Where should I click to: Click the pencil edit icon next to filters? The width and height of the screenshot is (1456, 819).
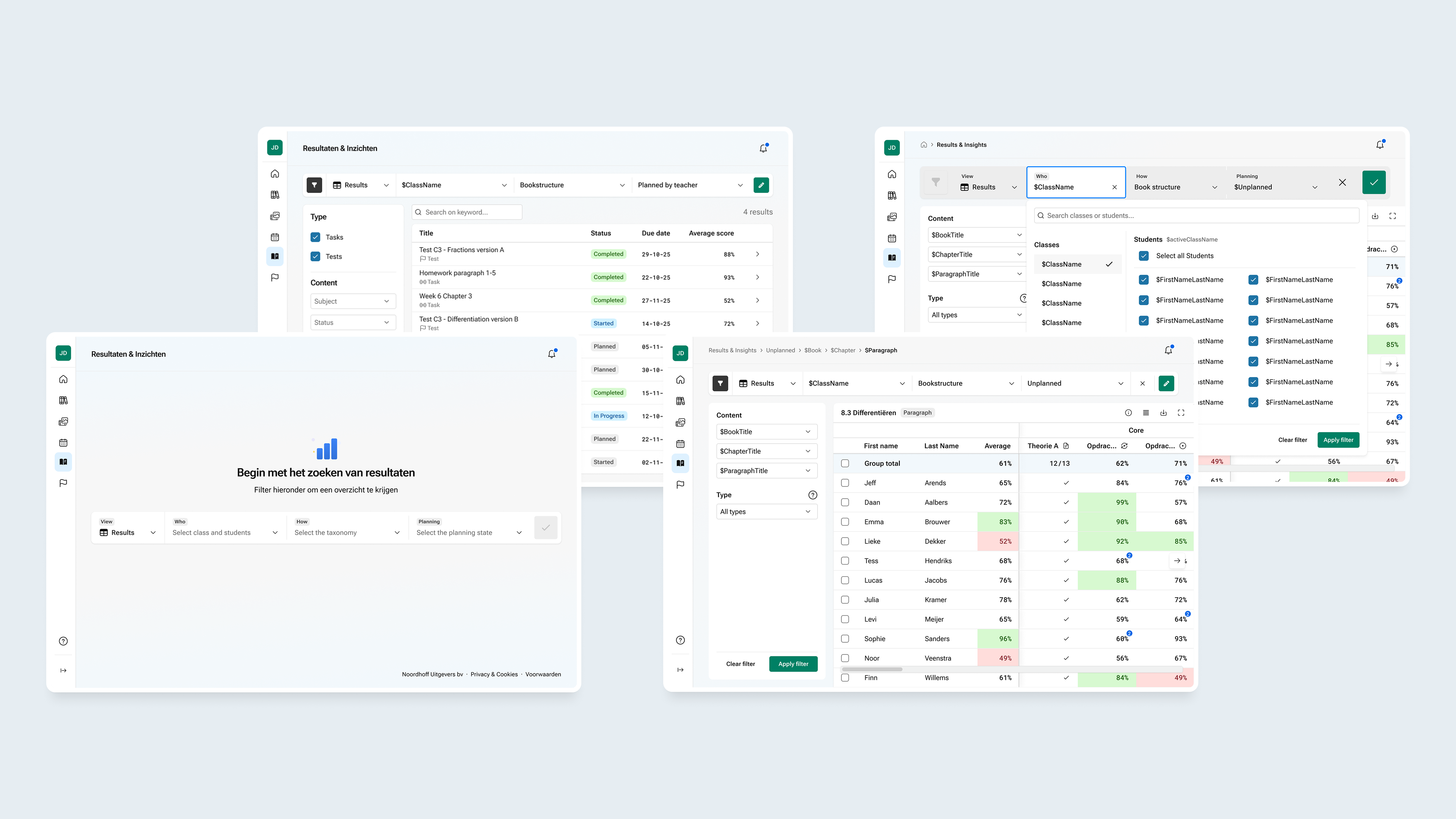pos(761,185)
